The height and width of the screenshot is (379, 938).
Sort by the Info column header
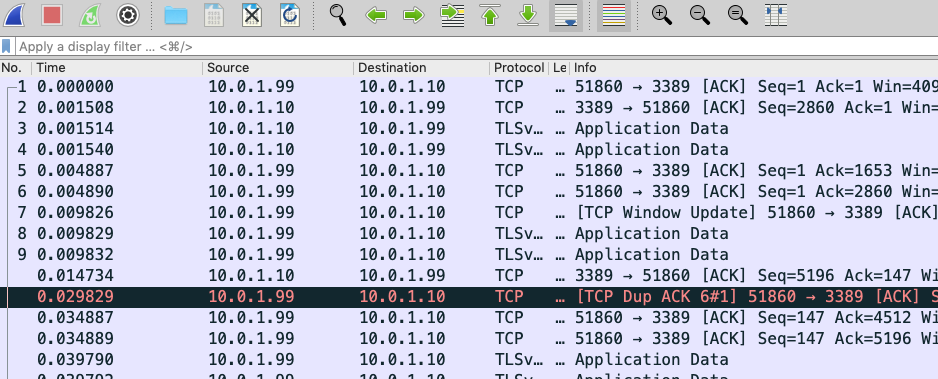pyautogui.click(x=754, y=68)
